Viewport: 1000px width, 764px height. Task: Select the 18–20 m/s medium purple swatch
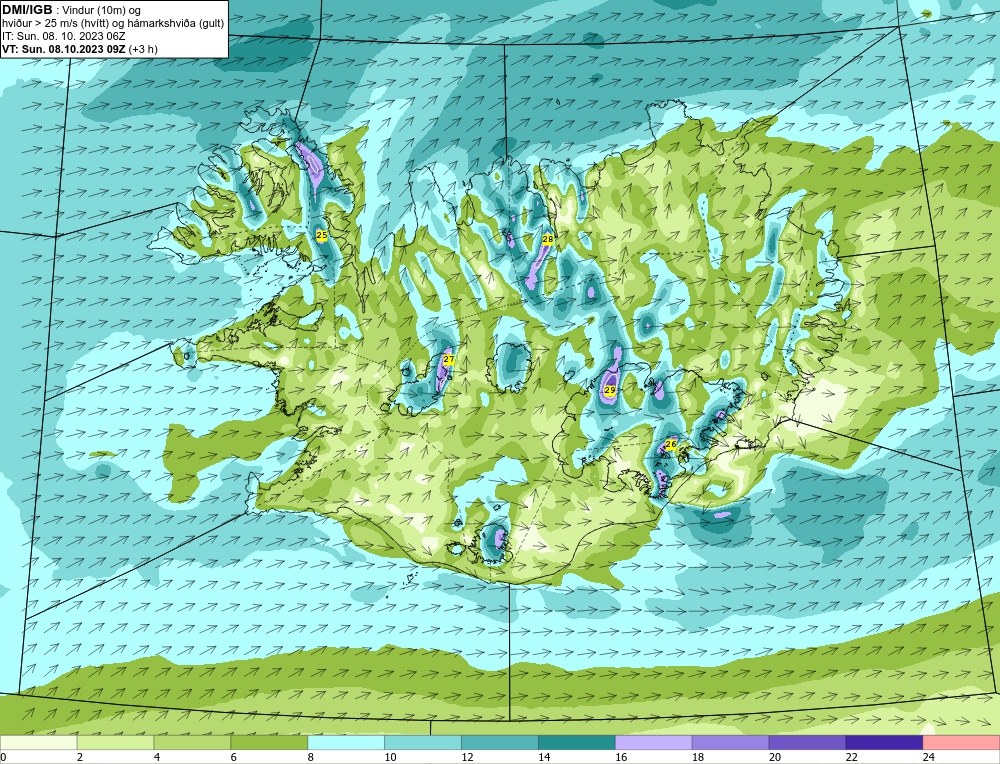coord(730,743)
